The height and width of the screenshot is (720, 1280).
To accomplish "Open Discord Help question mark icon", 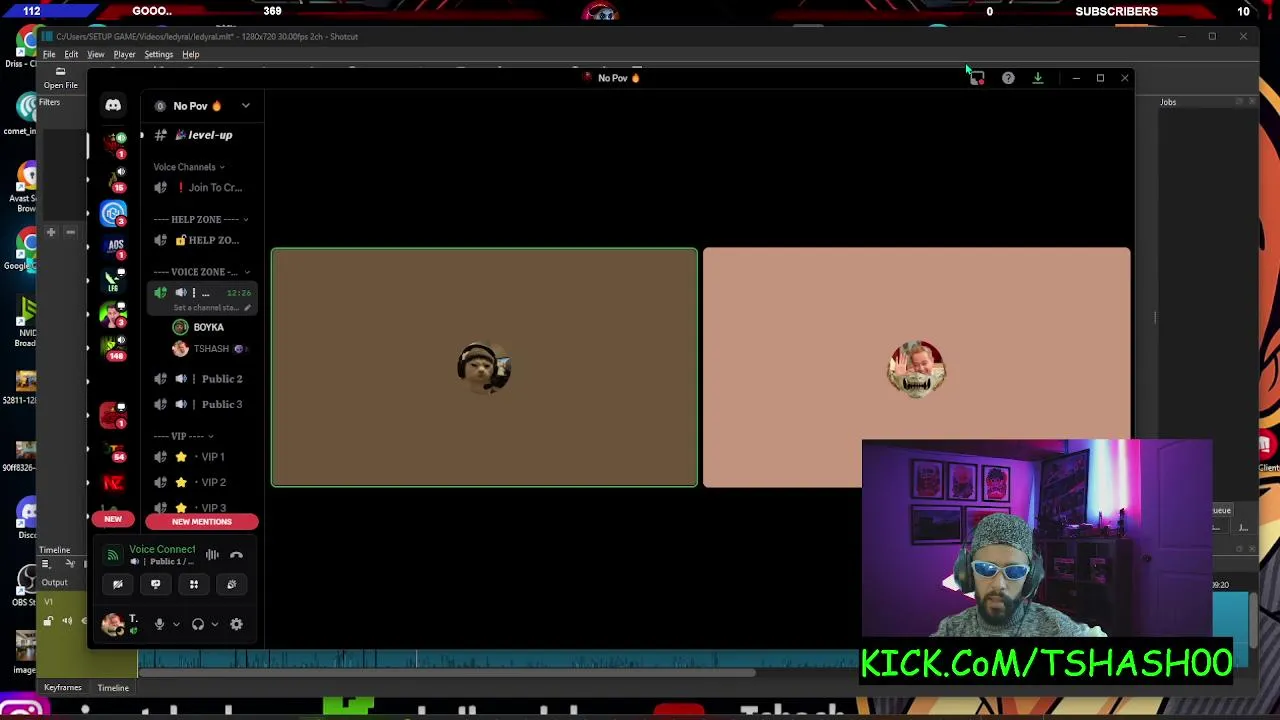I will coord(1008,78).
